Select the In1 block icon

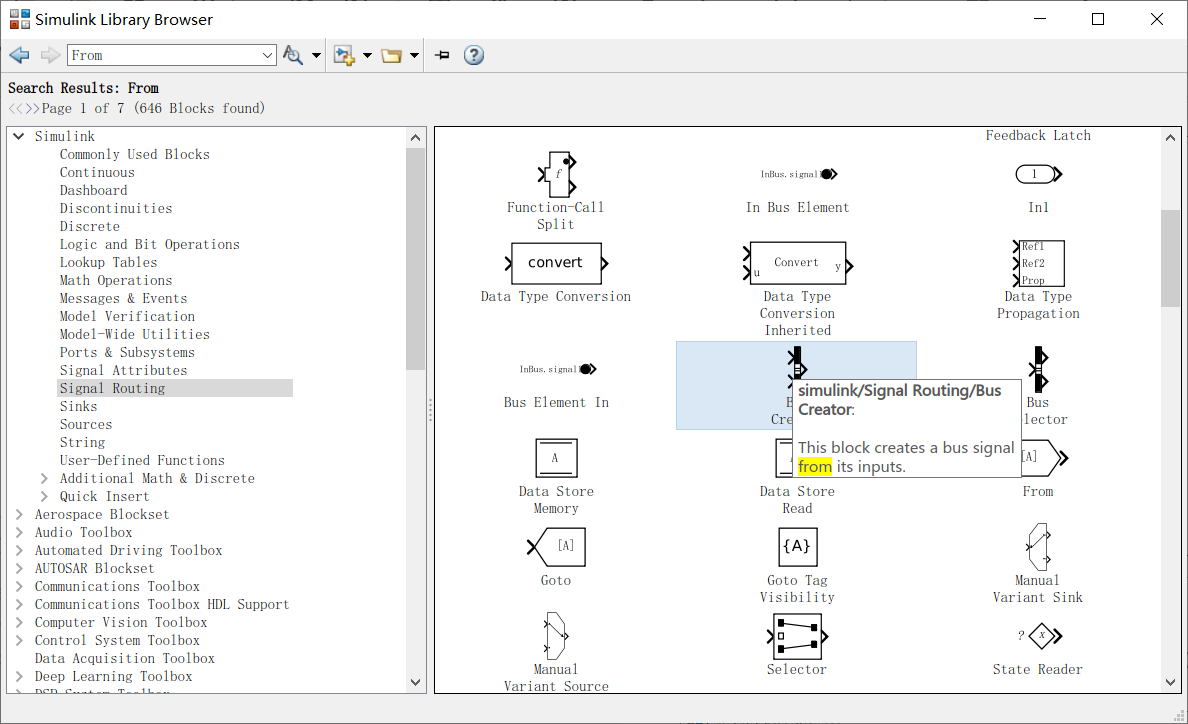pyautogui.click(x=1039, y=174)
